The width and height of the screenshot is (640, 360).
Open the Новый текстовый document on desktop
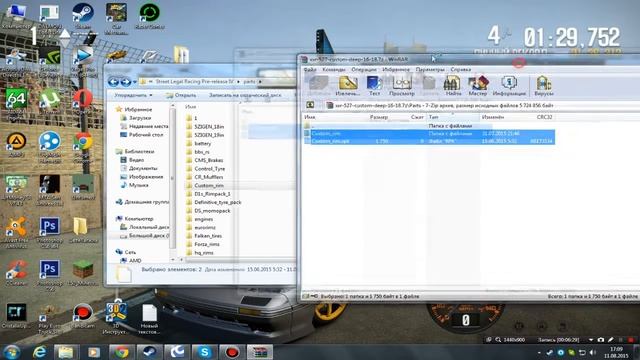pyautogui.click(x=149, y=319)
